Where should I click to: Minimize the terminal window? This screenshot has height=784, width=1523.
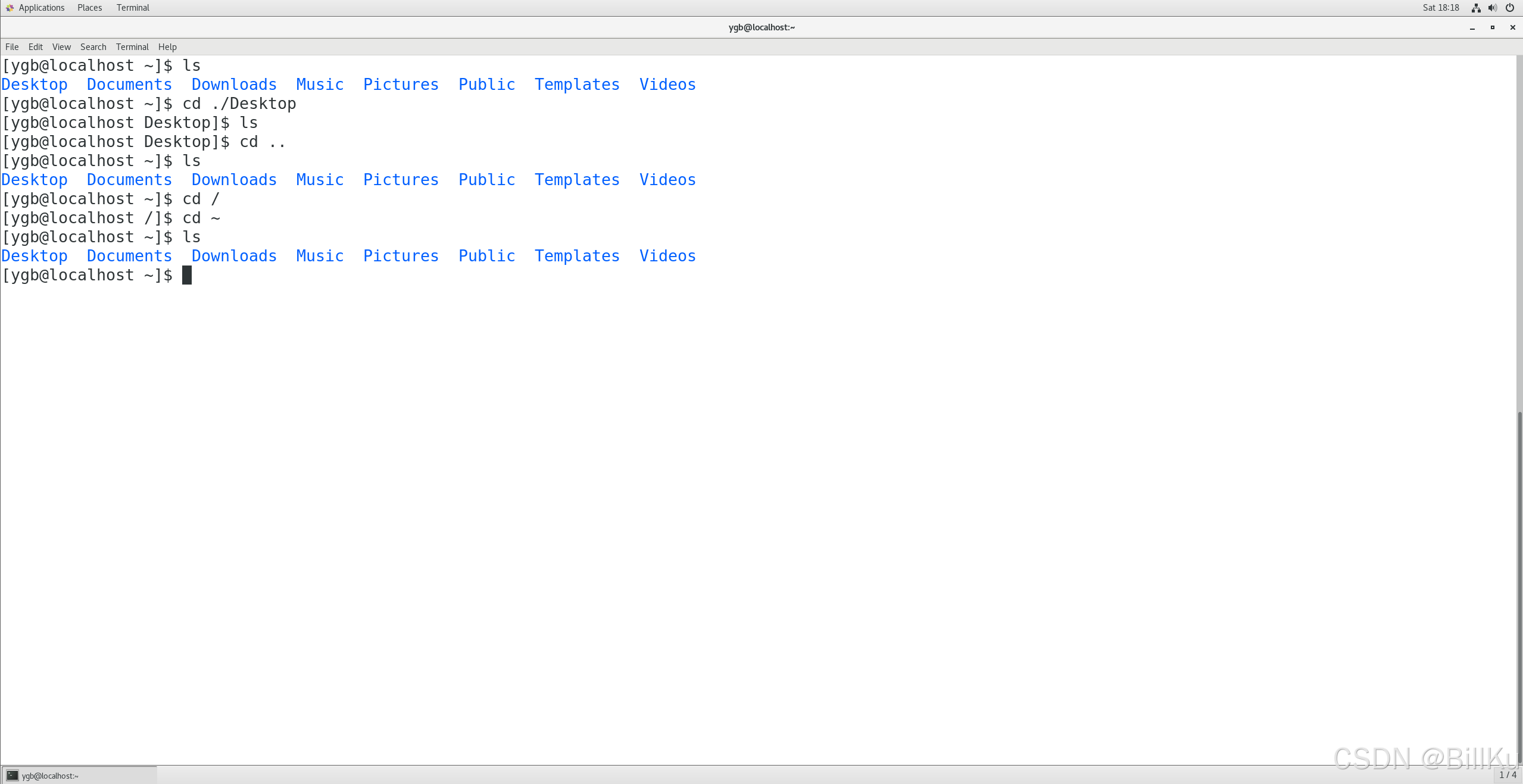click(1472, 27)
